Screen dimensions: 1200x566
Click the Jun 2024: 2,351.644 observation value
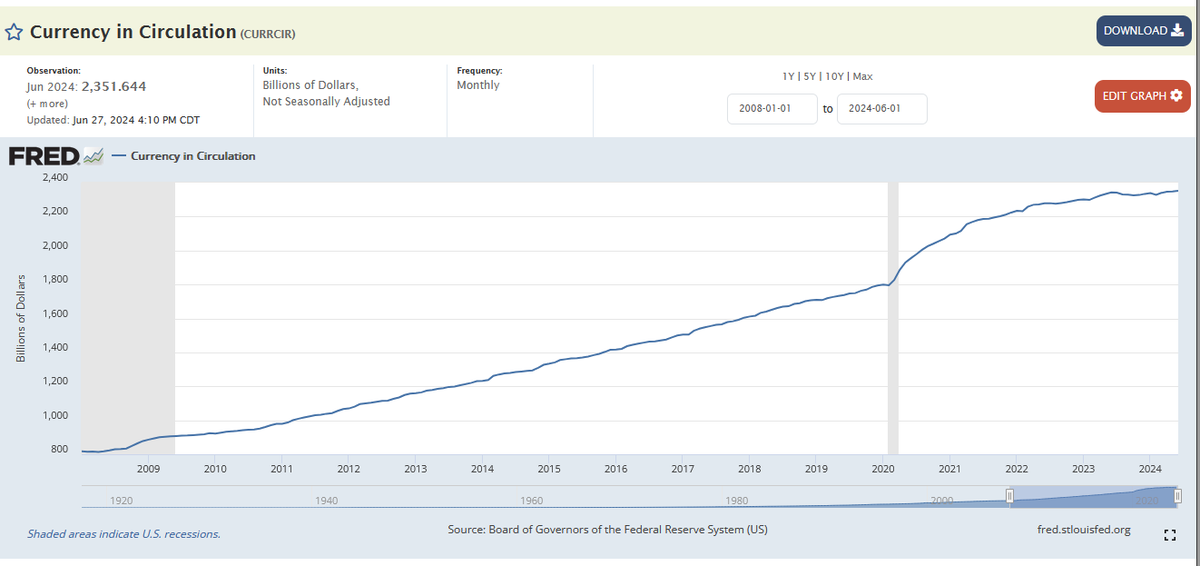point(86,87)
